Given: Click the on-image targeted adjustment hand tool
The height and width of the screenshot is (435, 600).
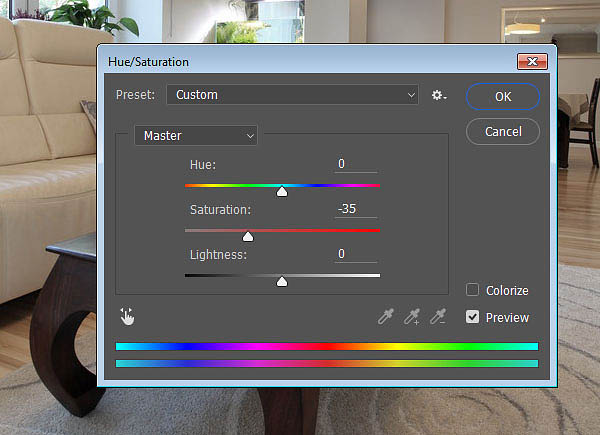Looking at the screenshot, I should click(x=127, y=316).
